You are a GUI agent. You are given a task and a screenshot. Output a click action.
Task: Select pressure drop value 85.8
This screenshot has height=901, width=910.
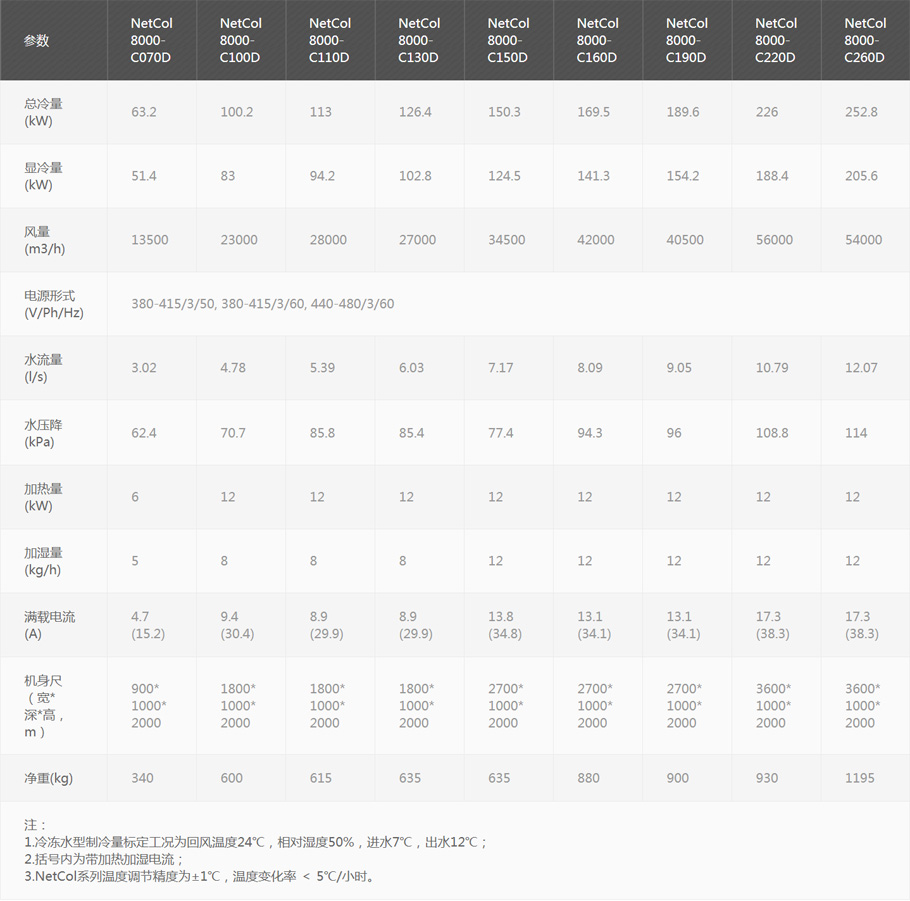[322, 433]
